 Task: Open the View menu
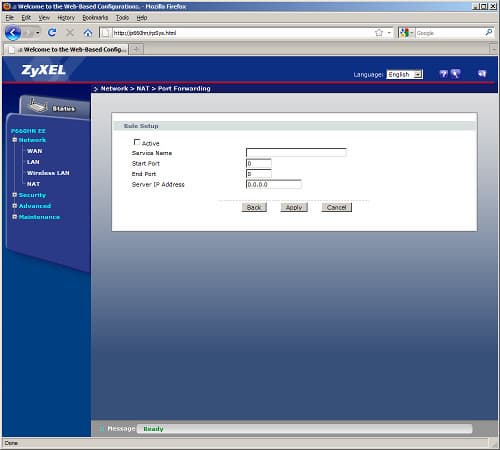(x=44, y=18)
